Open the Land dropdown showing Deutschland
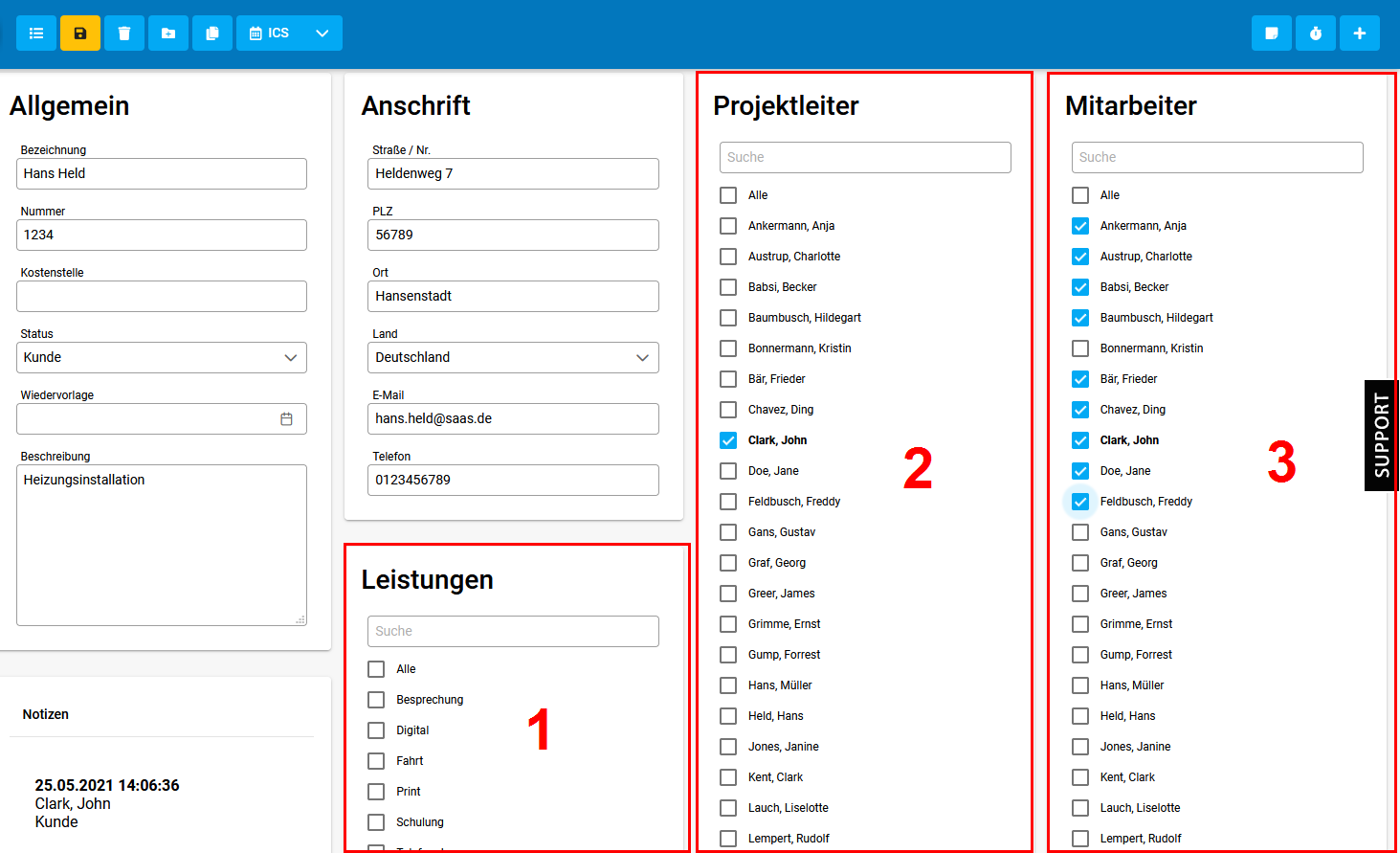 [x=513, y=357]
